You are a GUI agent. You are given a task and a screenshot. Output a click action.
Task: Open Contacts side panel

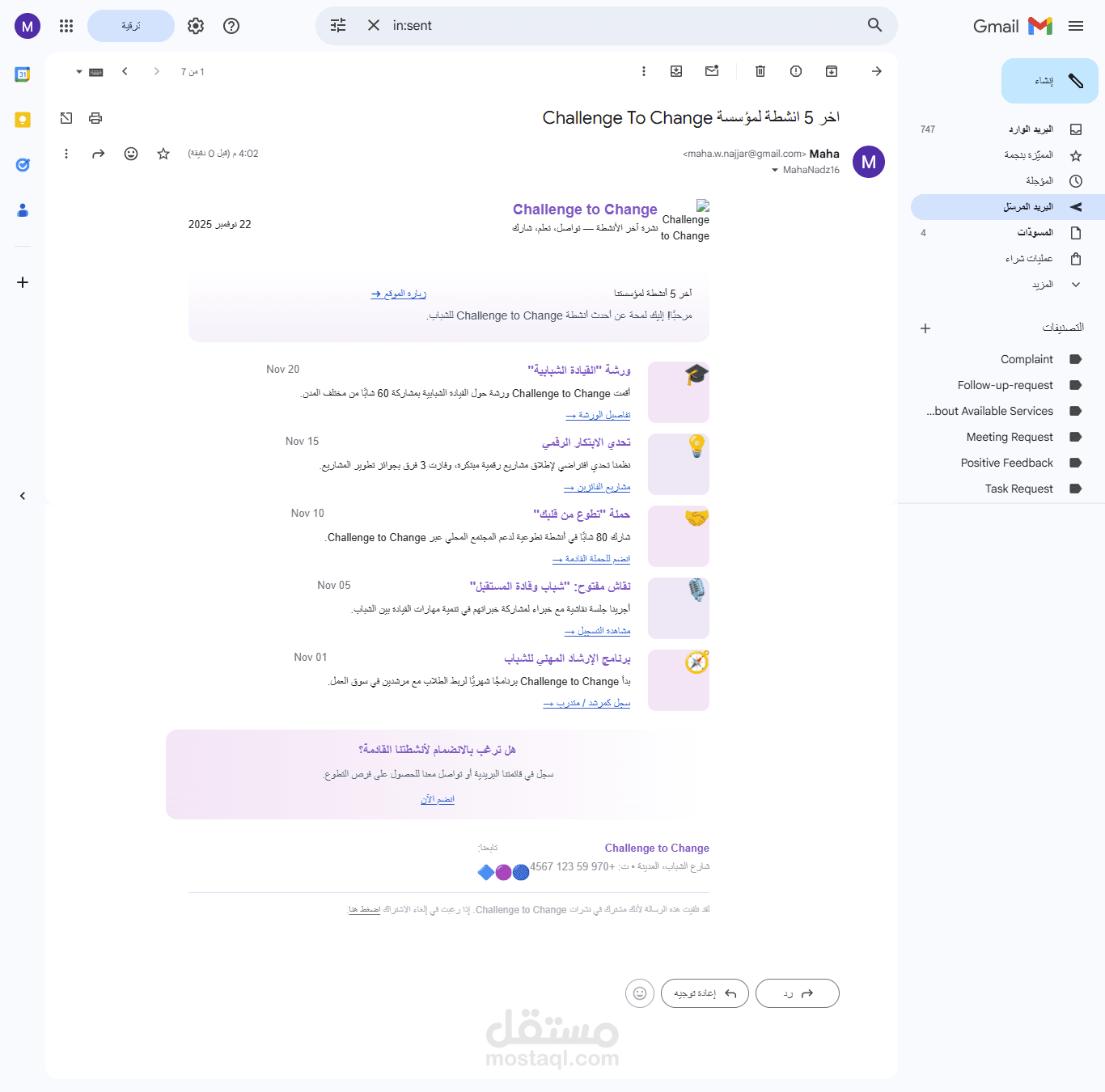[23, 210]
